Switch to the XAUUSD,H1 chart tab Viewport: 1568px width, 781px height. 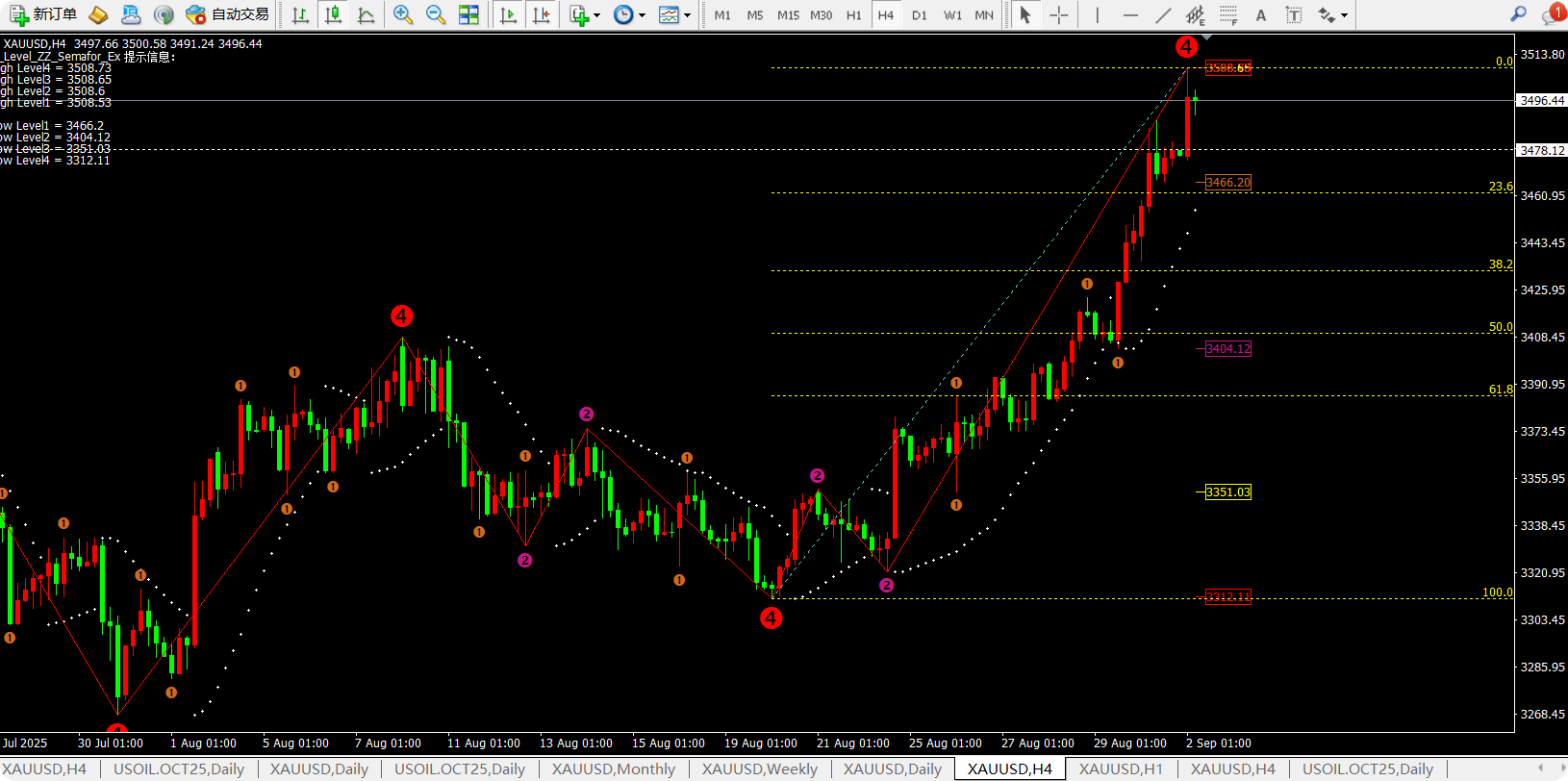[x=1121, y=768]
